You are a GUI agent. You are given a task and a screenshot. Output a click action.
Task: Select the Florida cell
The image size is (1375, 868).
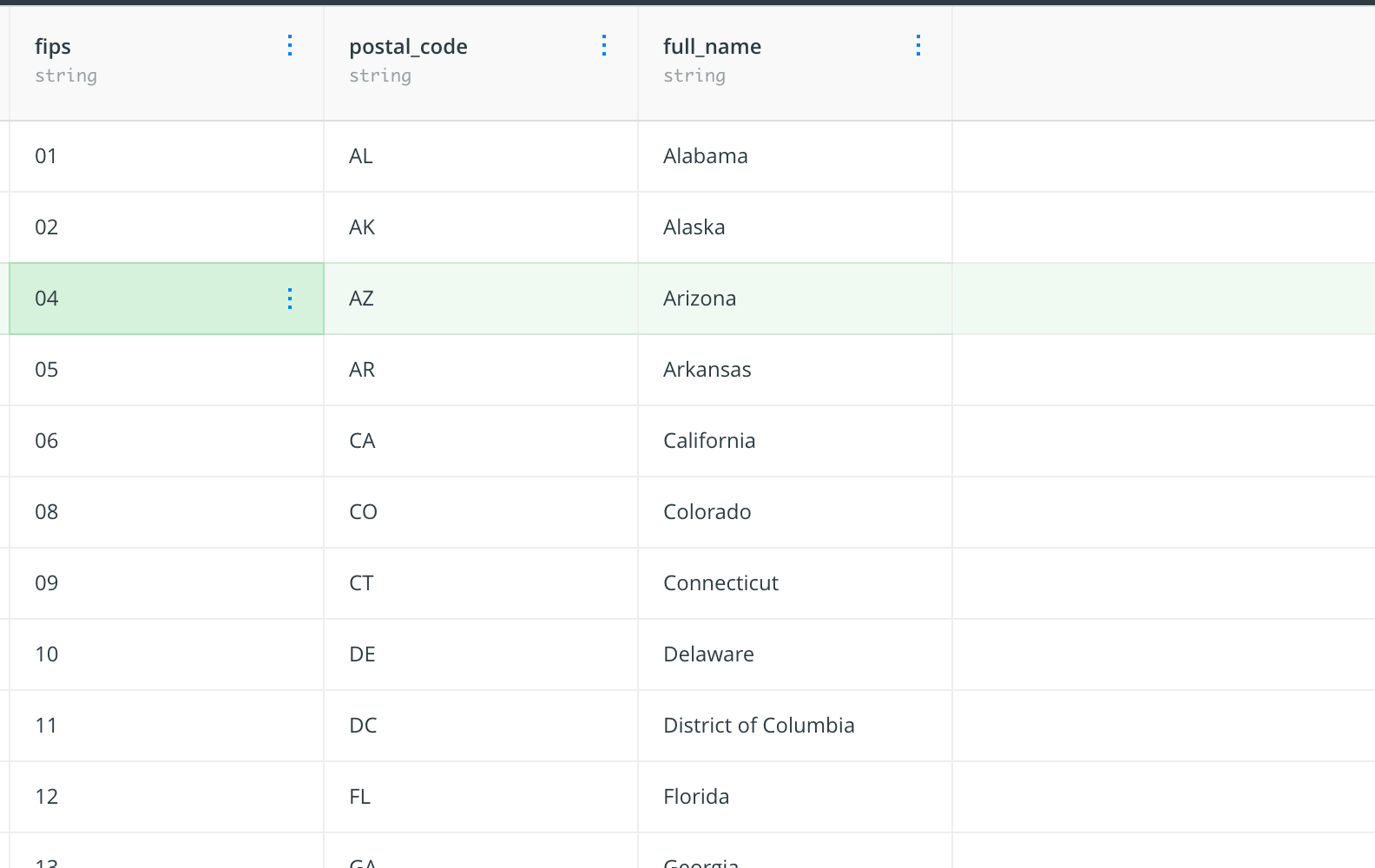795,797
